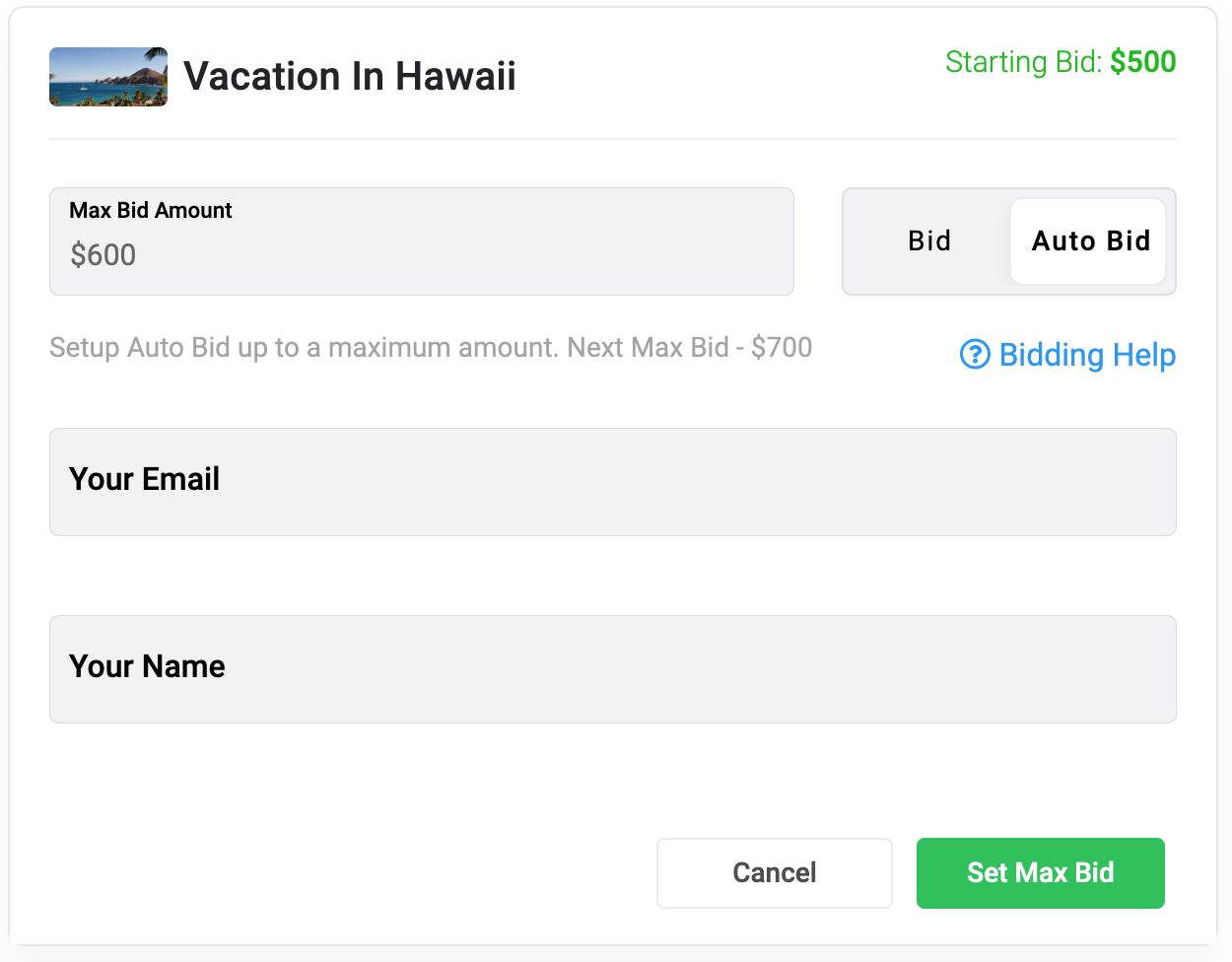Viewport: 1232px width, 962px height.
Task: Click the Hawaii vacation thumbnail image
Action: coord(108,77)
